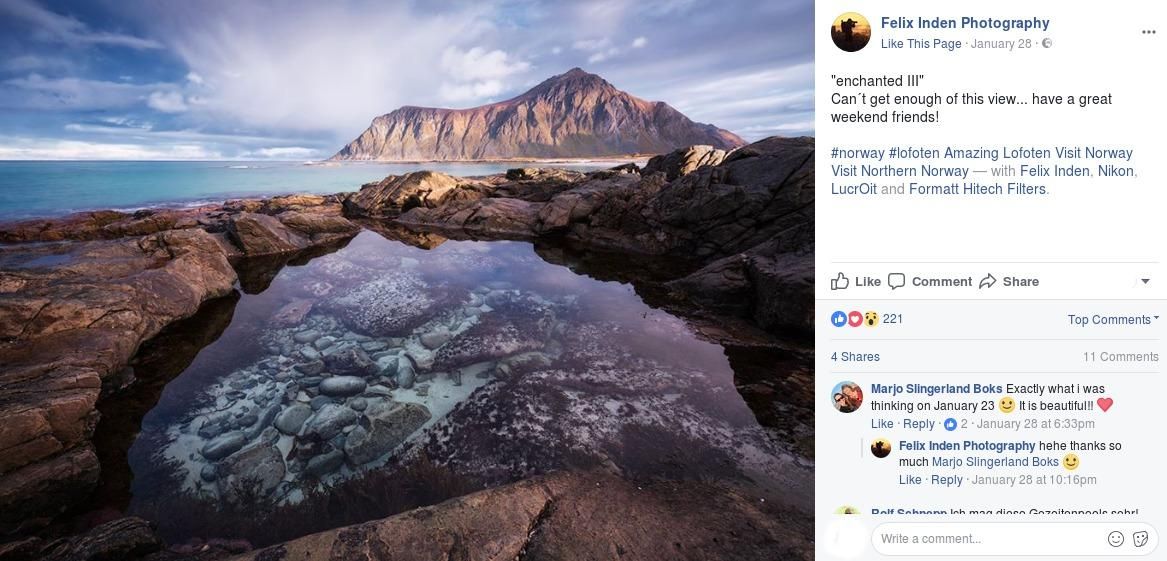The height and width of the screenshot is (561, 1167).
Task: Reply to Marjo Slingerland Boks's comment
Action: tap(919, 424)
